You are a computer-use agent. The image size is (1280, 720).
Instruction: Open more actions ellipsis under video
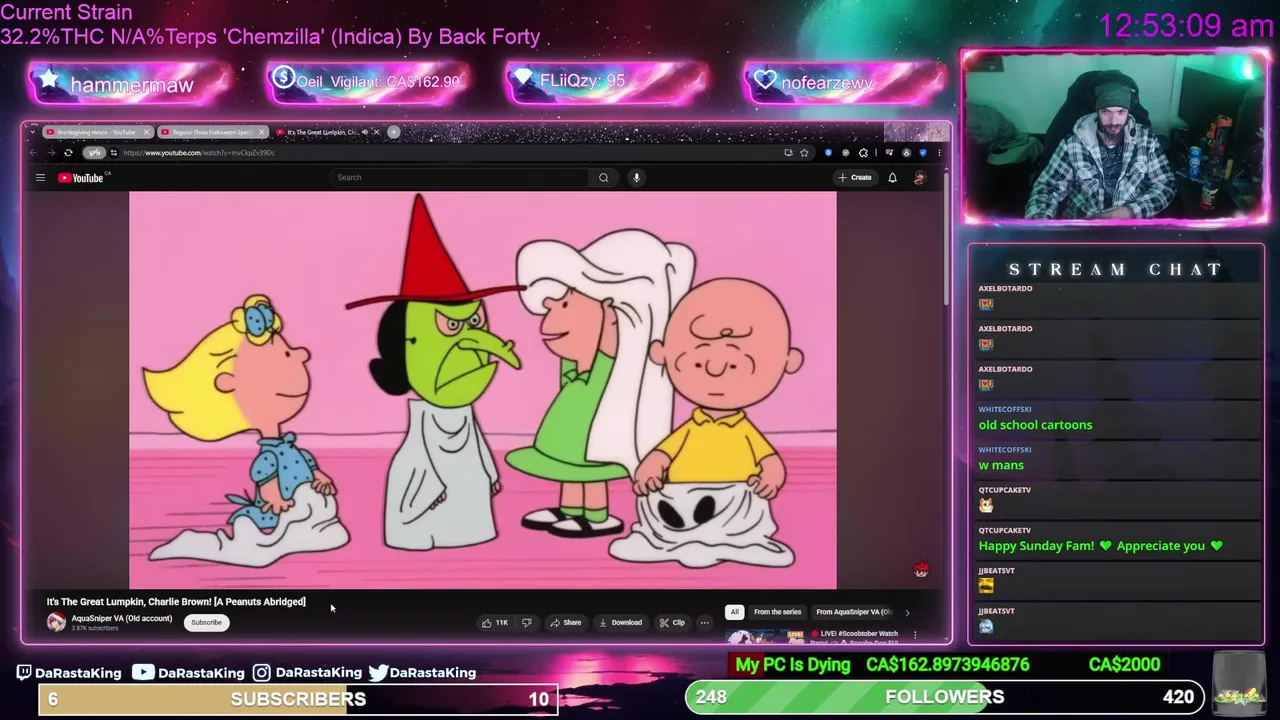pos(704,623)
